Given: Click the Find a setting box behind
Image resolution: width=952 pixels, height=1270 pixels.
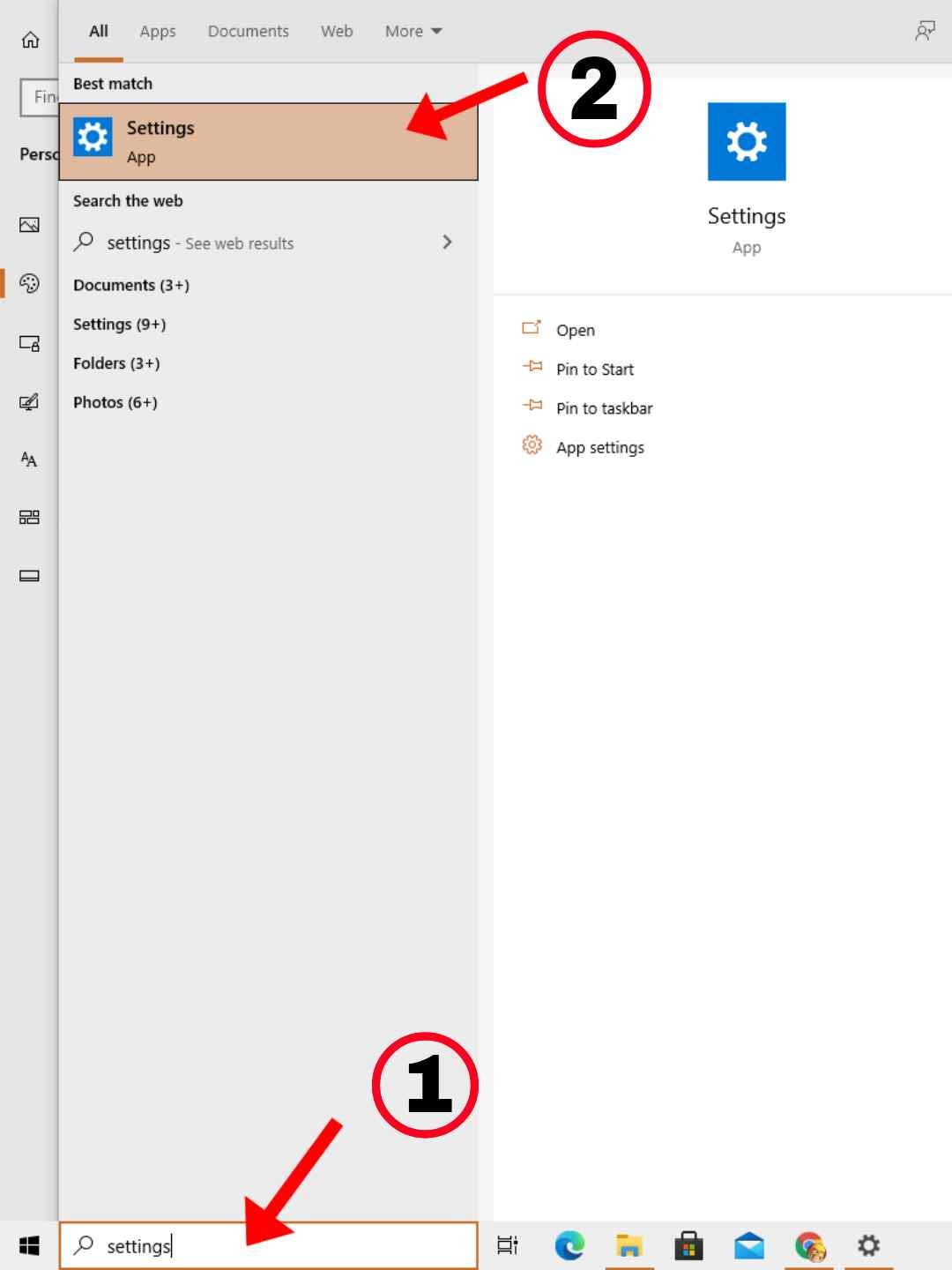Looking at the screenshot, I should click(39, 97).
